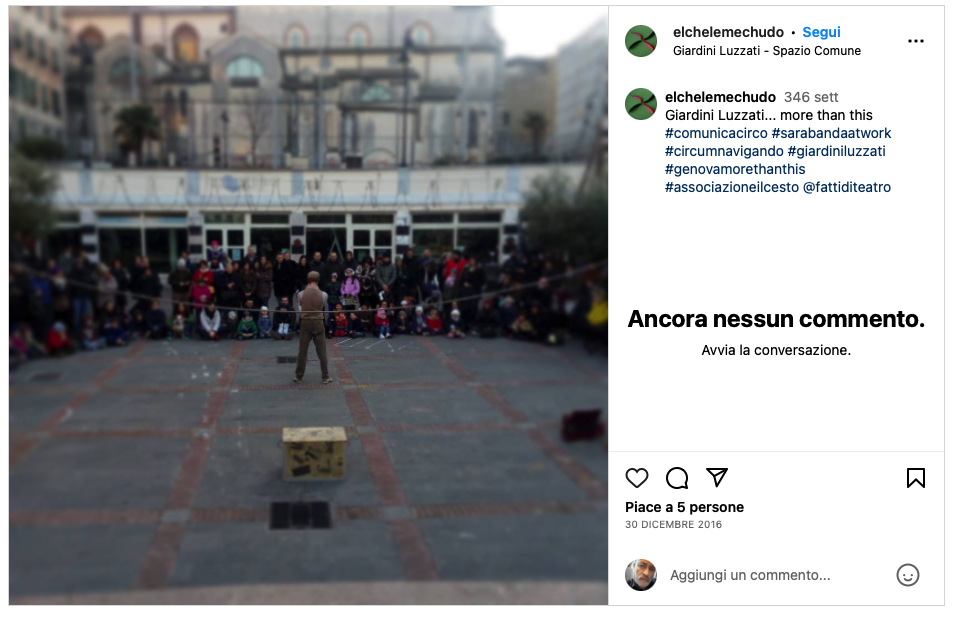Follow the account via Segui

click(x=821, y=32)
